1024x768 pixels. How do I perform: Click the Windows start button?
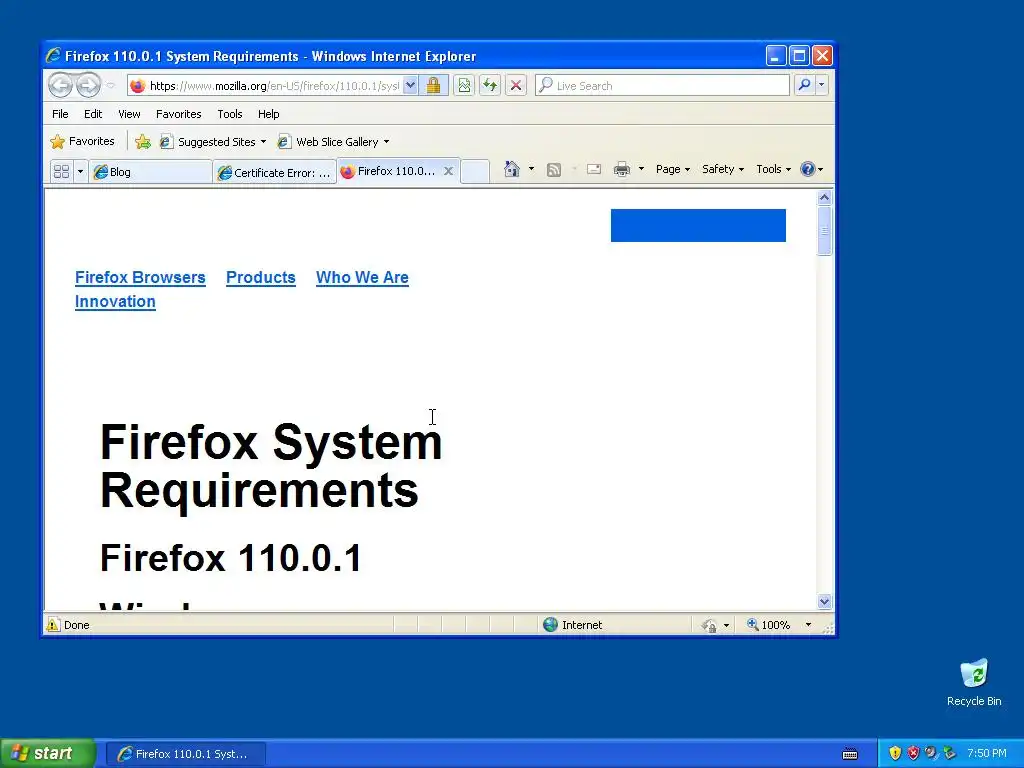coord(48,753)
